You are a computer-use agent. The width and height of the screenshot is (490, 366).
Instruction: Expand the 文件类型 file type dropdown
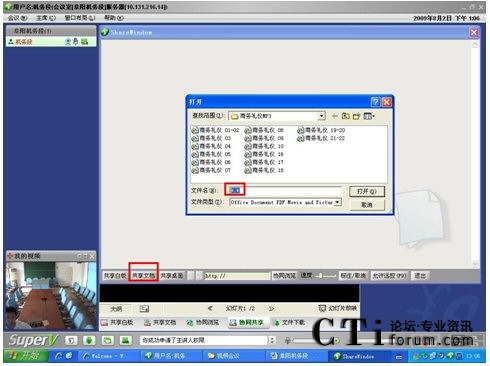coord(338,202)
